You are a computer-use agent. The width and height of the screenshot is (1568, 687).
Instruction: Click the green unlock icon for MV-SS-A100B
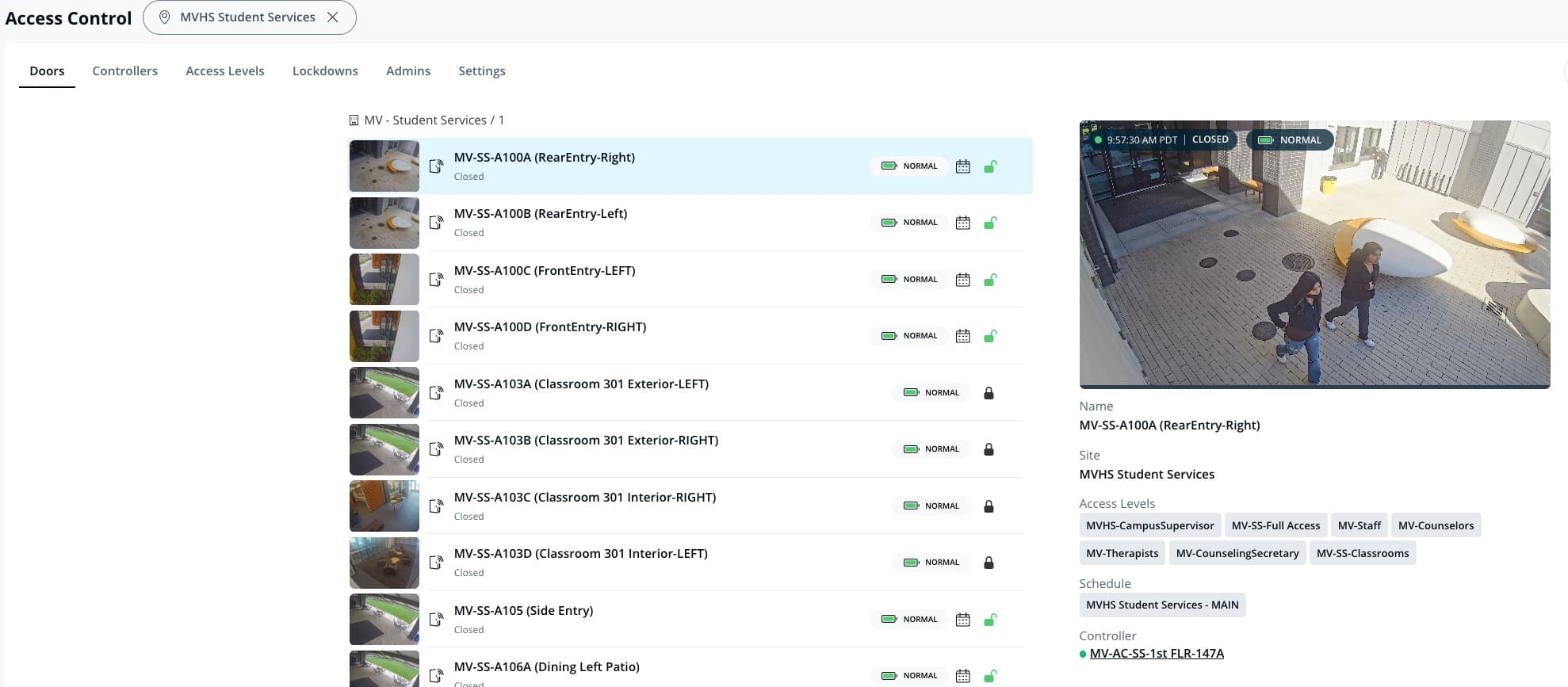[x=990, y=223]
